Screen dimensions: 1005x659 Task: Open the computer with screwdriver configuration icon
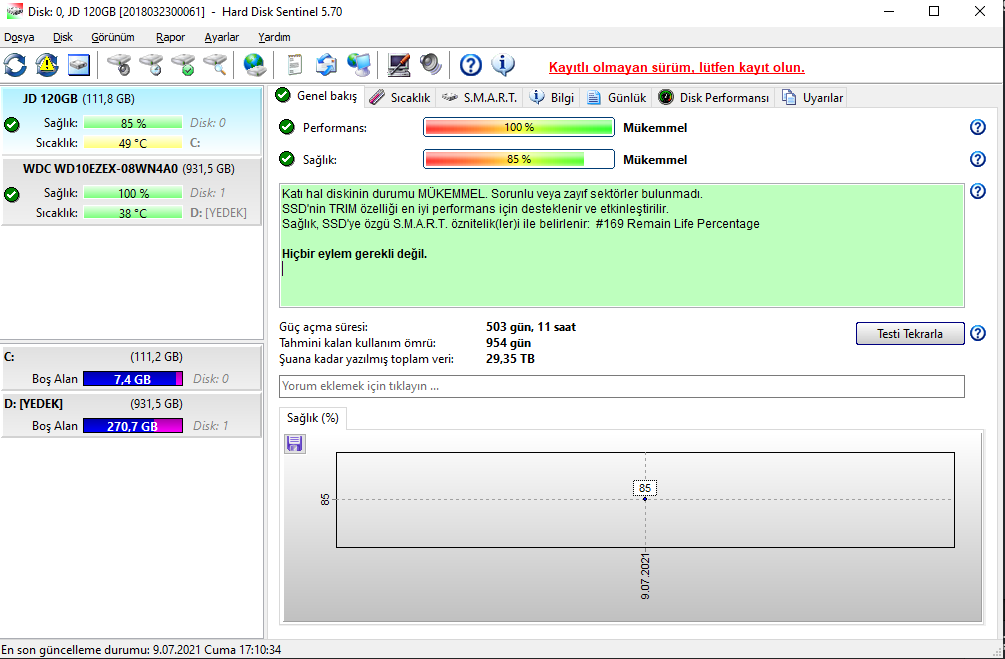[399, 65]
